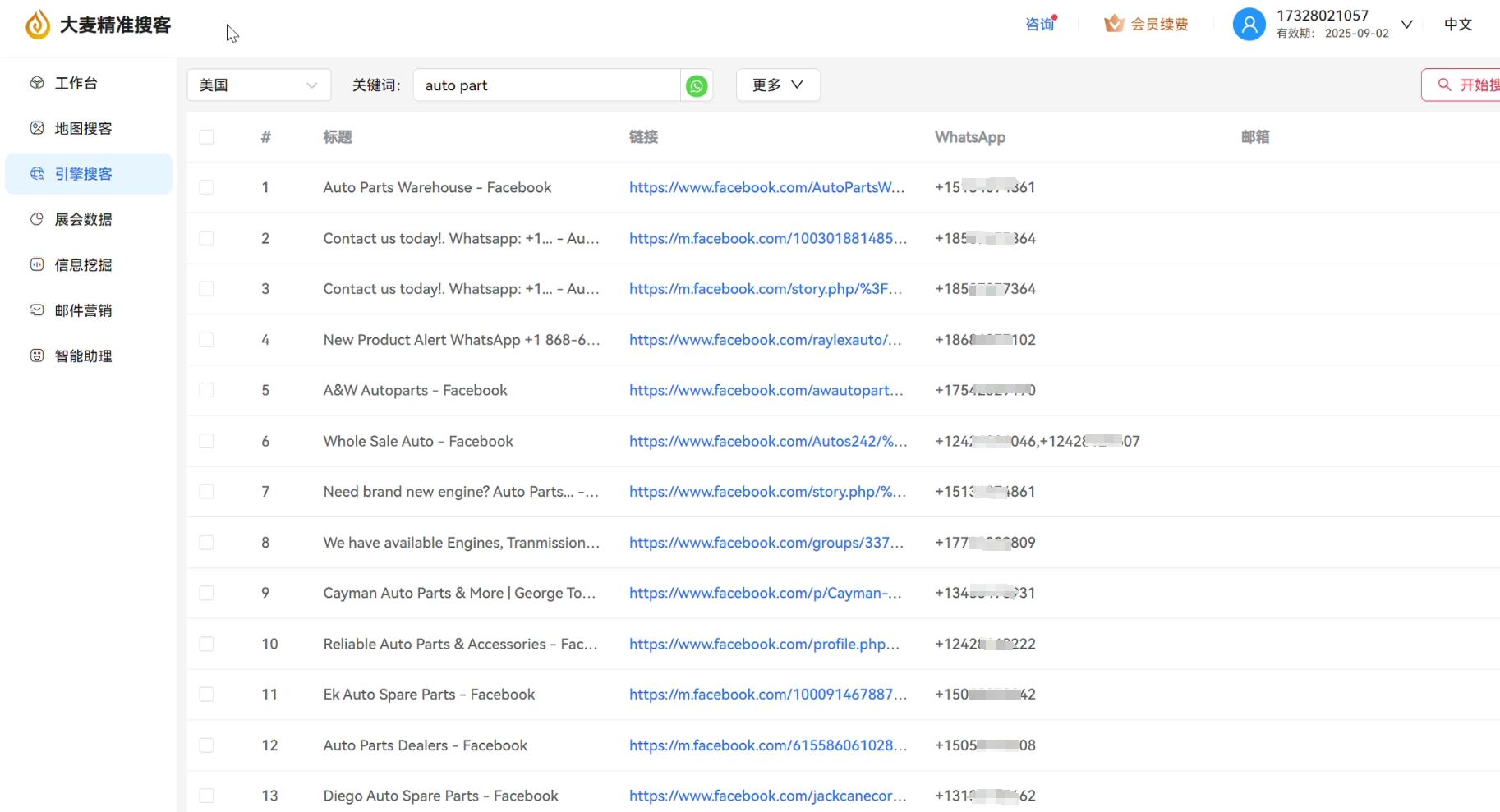Go to 信息挖掘 menu item
The height and width of the screenshot is (812, 1500).
click(83, 264)
